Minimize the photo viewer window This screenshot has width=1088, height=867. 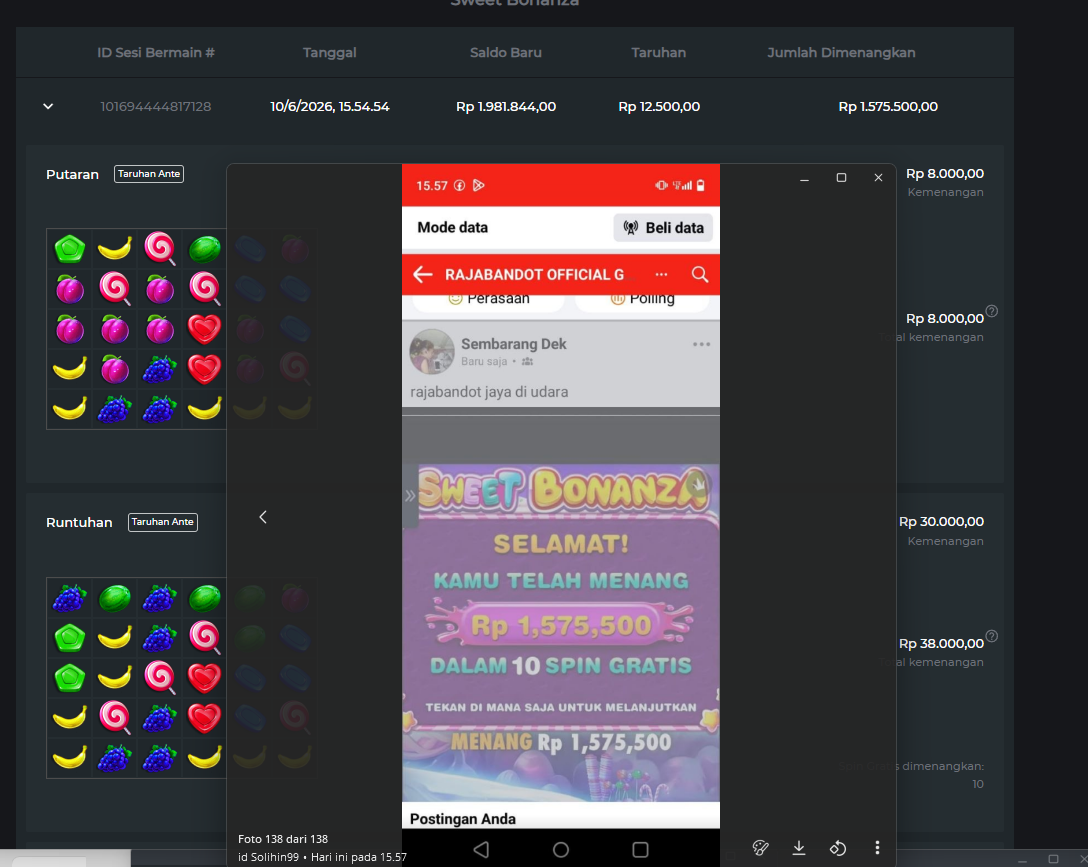point(804,178)
